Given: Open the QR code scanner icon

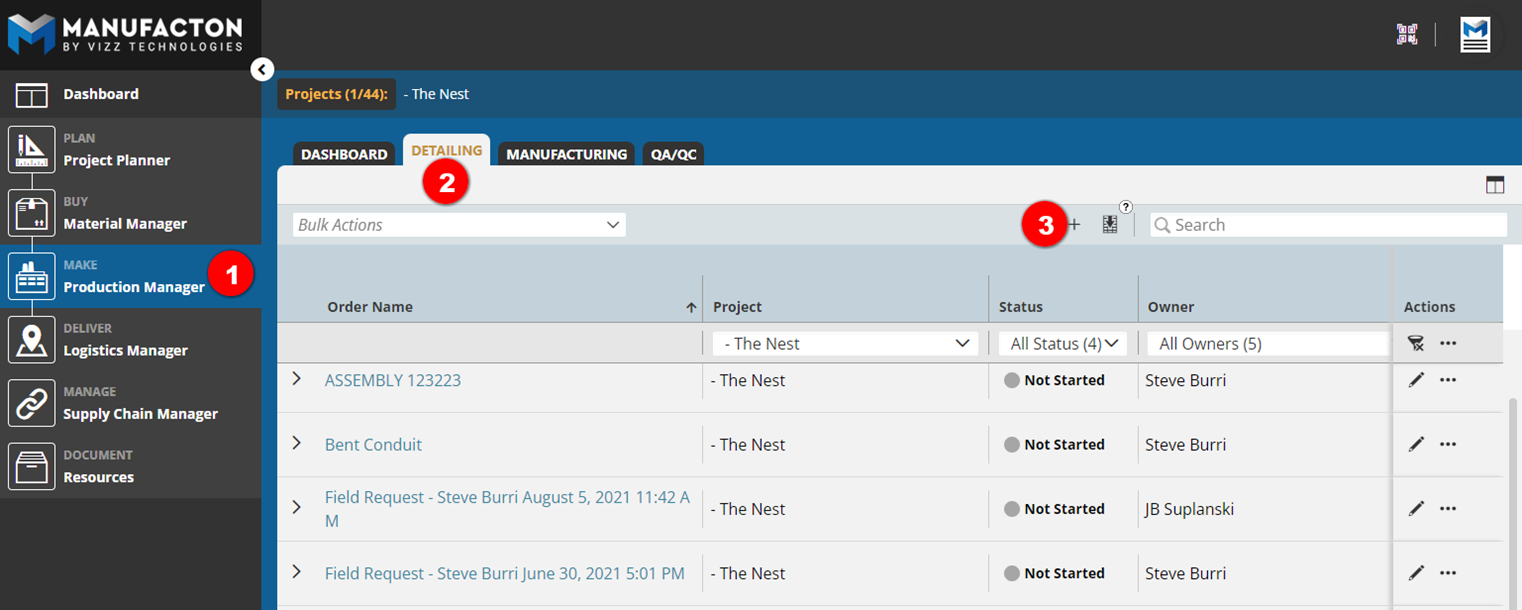Looking at the screenshot, I should [x=1407, y=34].
